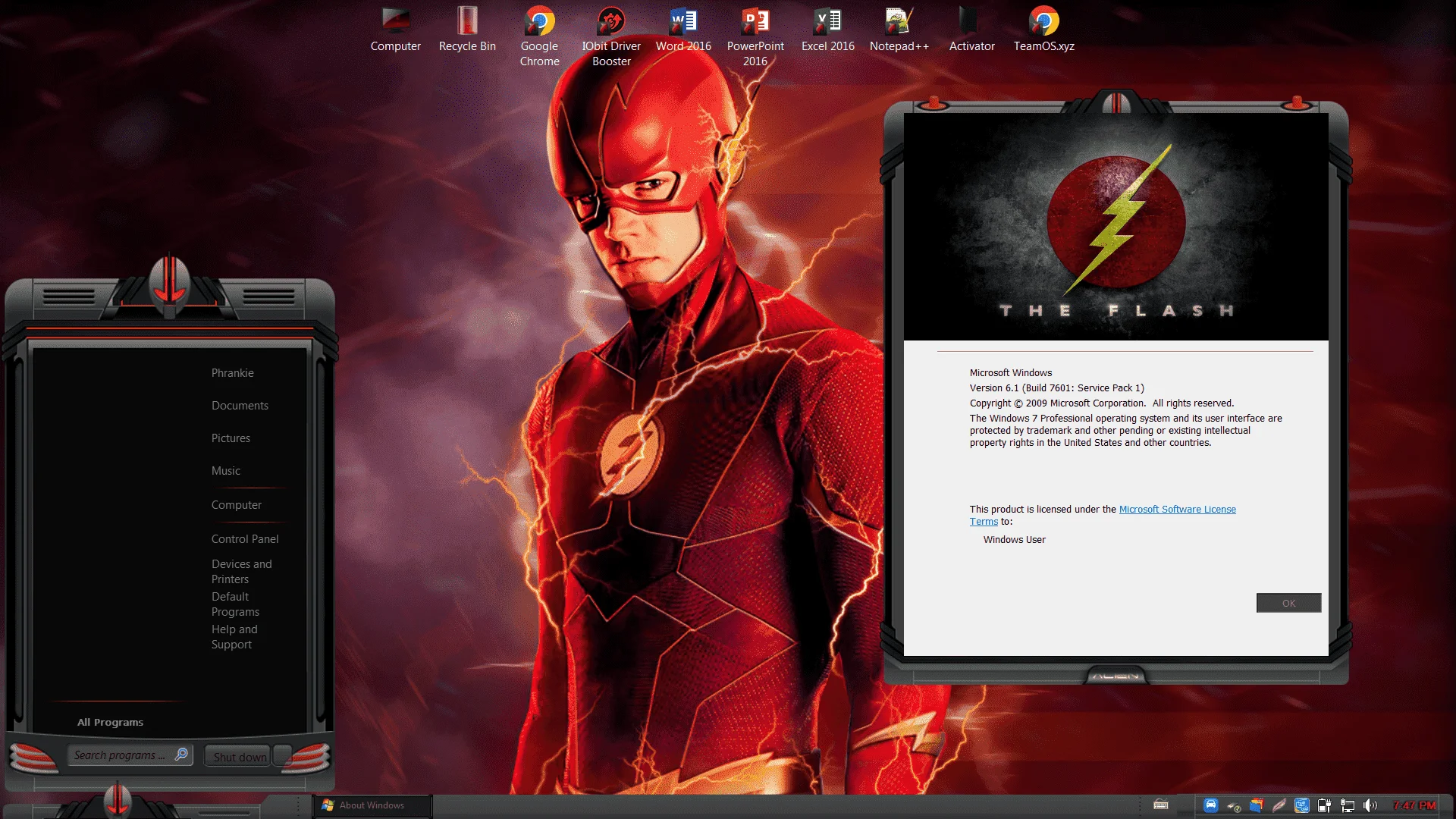
Task: Select the About Windows taskbar button
Action: point(372,805)
